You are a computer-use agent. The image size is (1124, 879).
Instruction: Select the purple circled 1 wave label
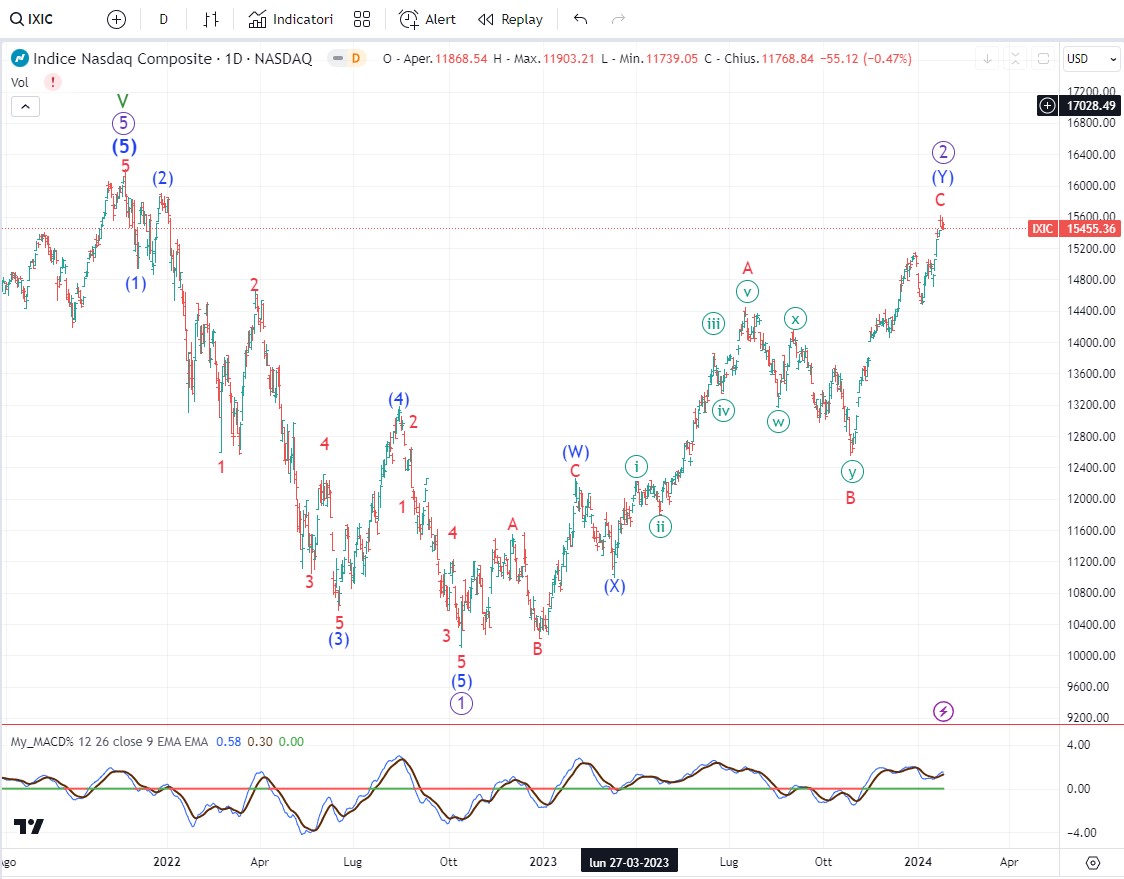[x=461, y=703]
